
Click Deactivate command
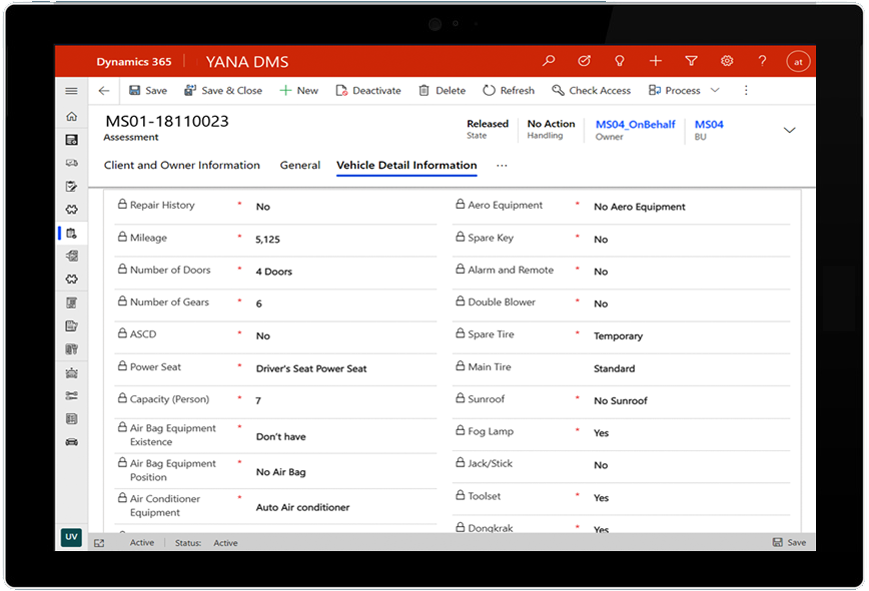(x=368, y=90)
